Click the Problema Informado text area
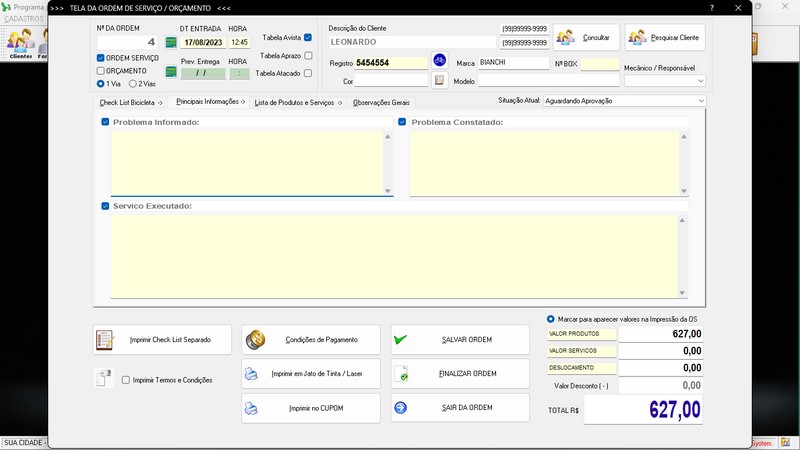Image resolution: width=800 pixels, height=450 pixels. [247, 163]
